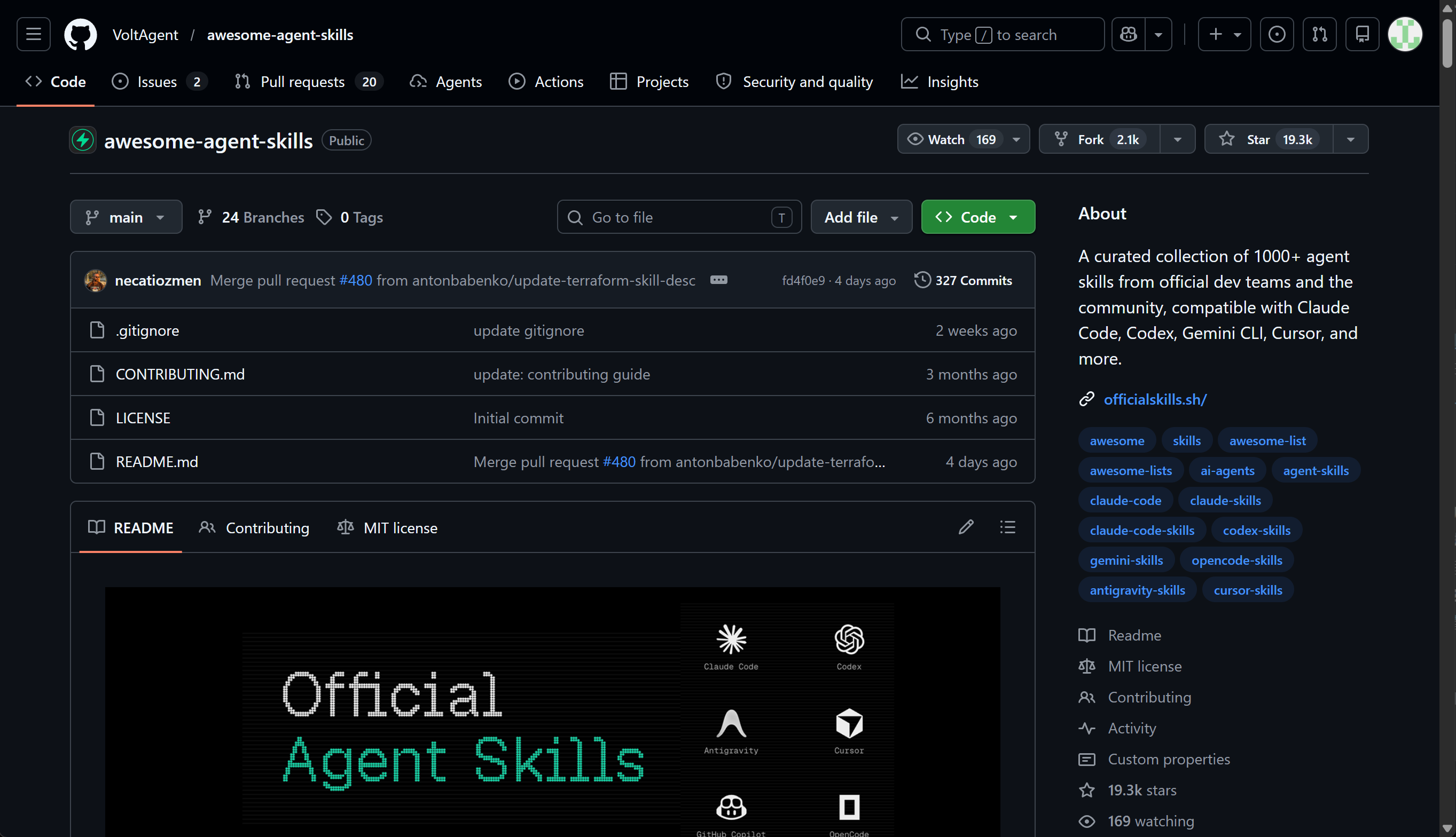Select the Contributing tab in README panel
The width and height of the screenshot is (1456, 837).
point(254,527)
